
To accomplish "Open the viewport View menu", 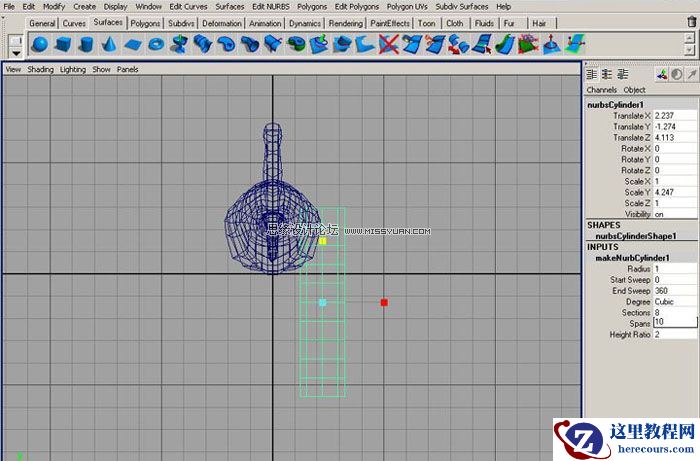I will (13, 69).
